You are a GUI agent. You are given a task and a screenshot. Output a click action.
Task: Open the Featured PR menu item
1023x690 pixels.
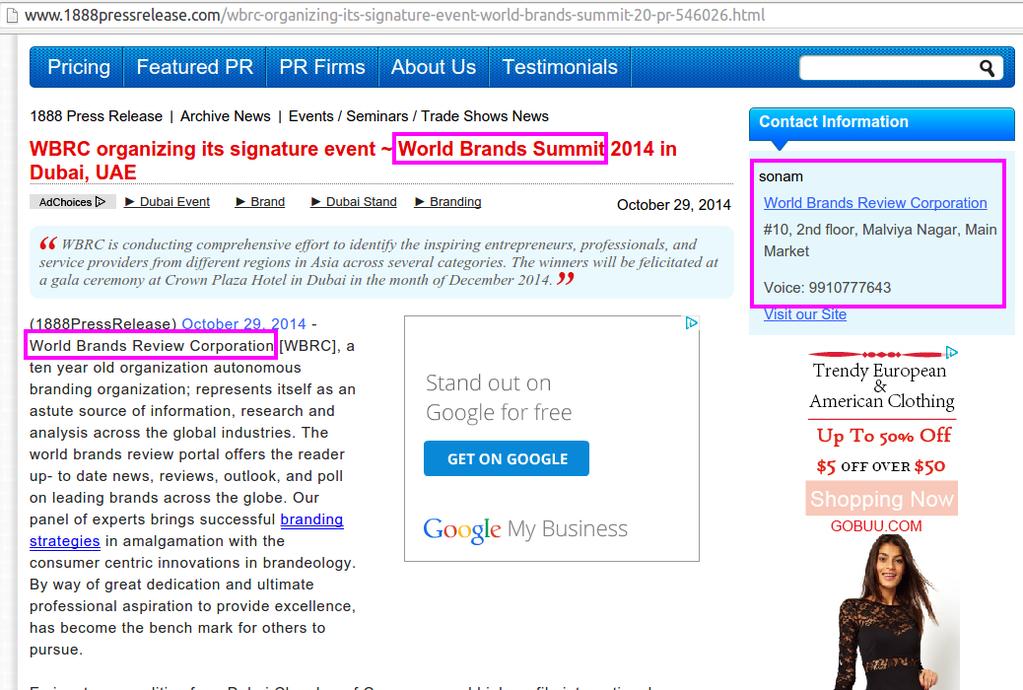194,67
